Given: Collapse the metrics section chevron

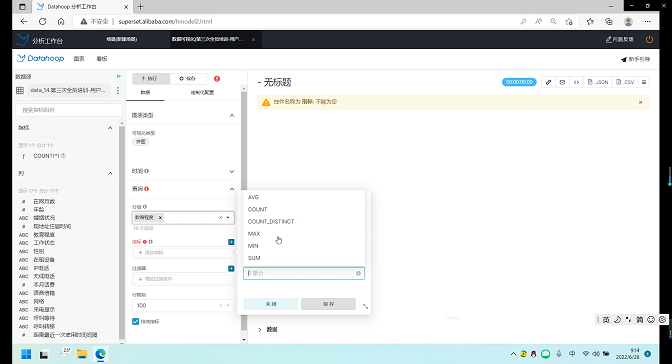Looking at the screenshot, I should [x=110, y=128].
